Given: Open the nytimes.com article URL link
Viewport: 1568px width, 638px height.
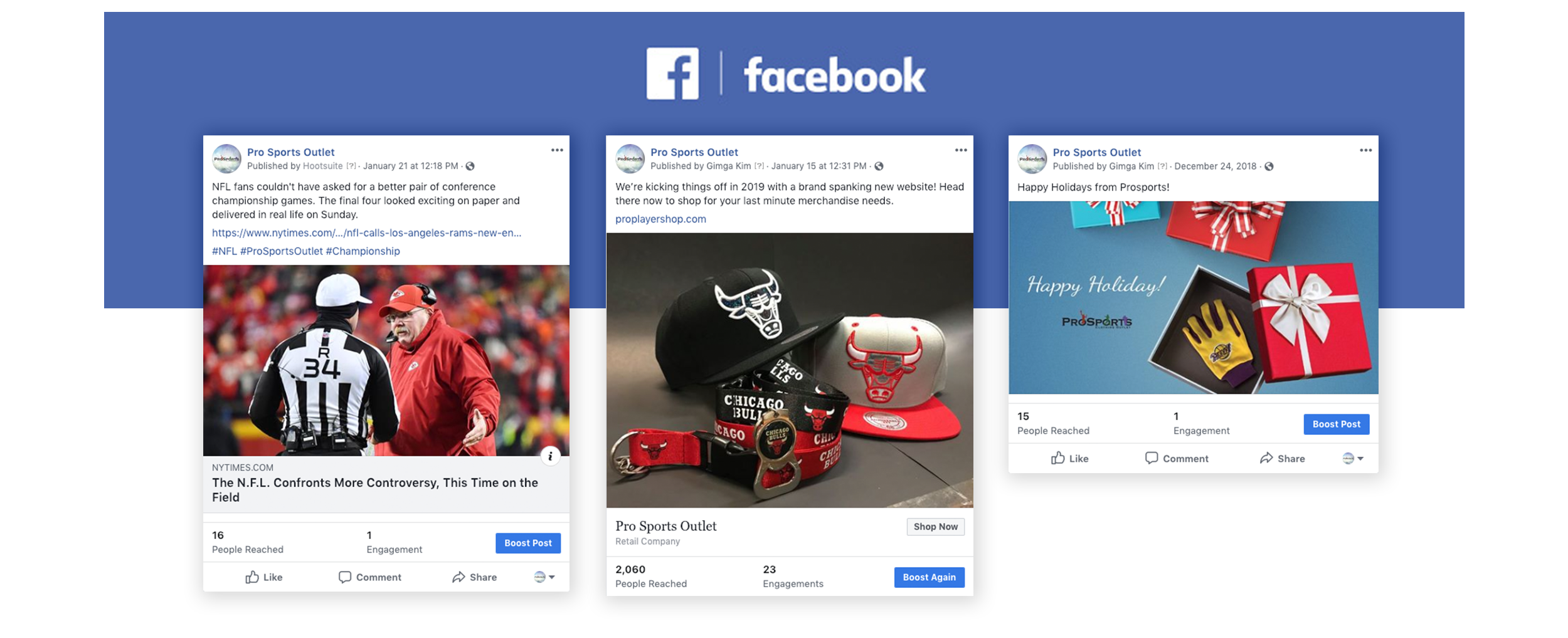Looking at the screenshot, I should [366, 233].
